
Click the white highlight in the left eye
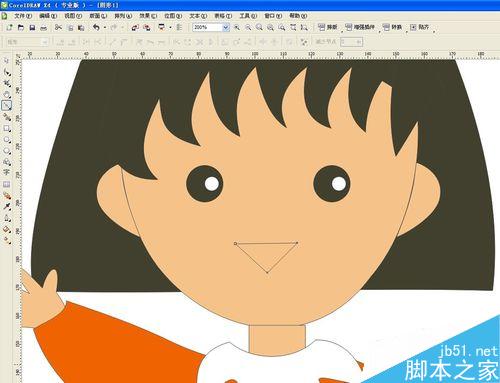(212, 184)
